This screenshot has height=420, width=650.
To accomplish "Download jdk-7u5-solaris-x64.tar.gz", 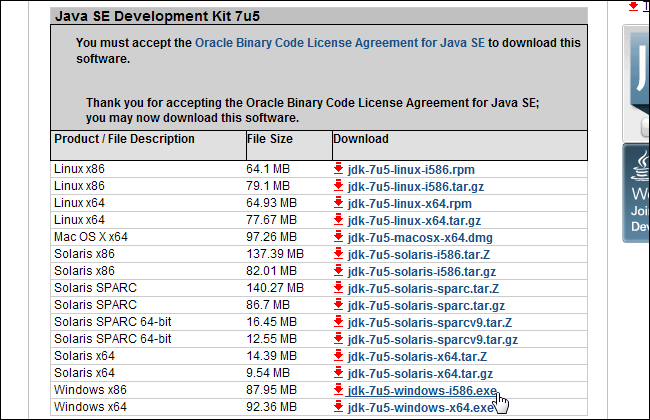I will (420, 374).
